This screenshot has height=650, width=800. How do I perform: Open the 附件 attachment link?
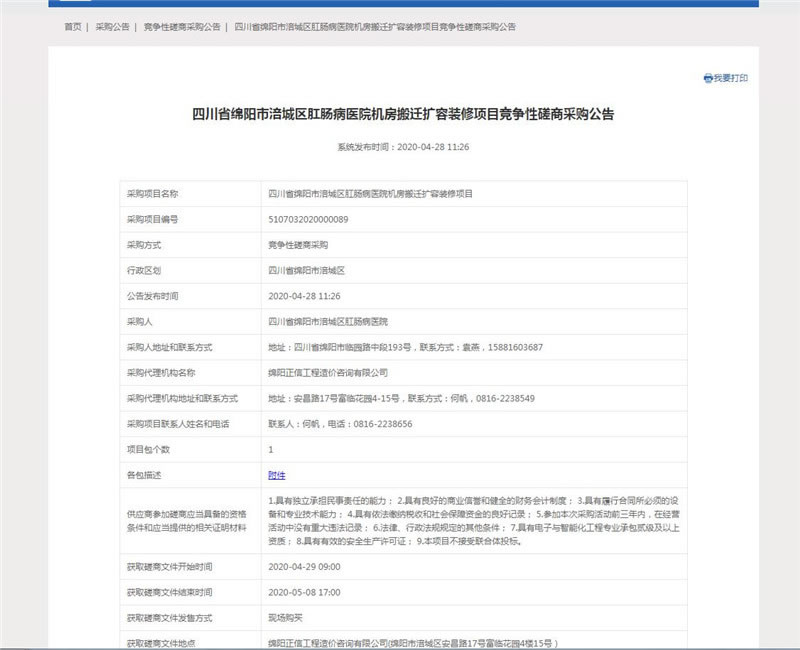tap(277, 475)
